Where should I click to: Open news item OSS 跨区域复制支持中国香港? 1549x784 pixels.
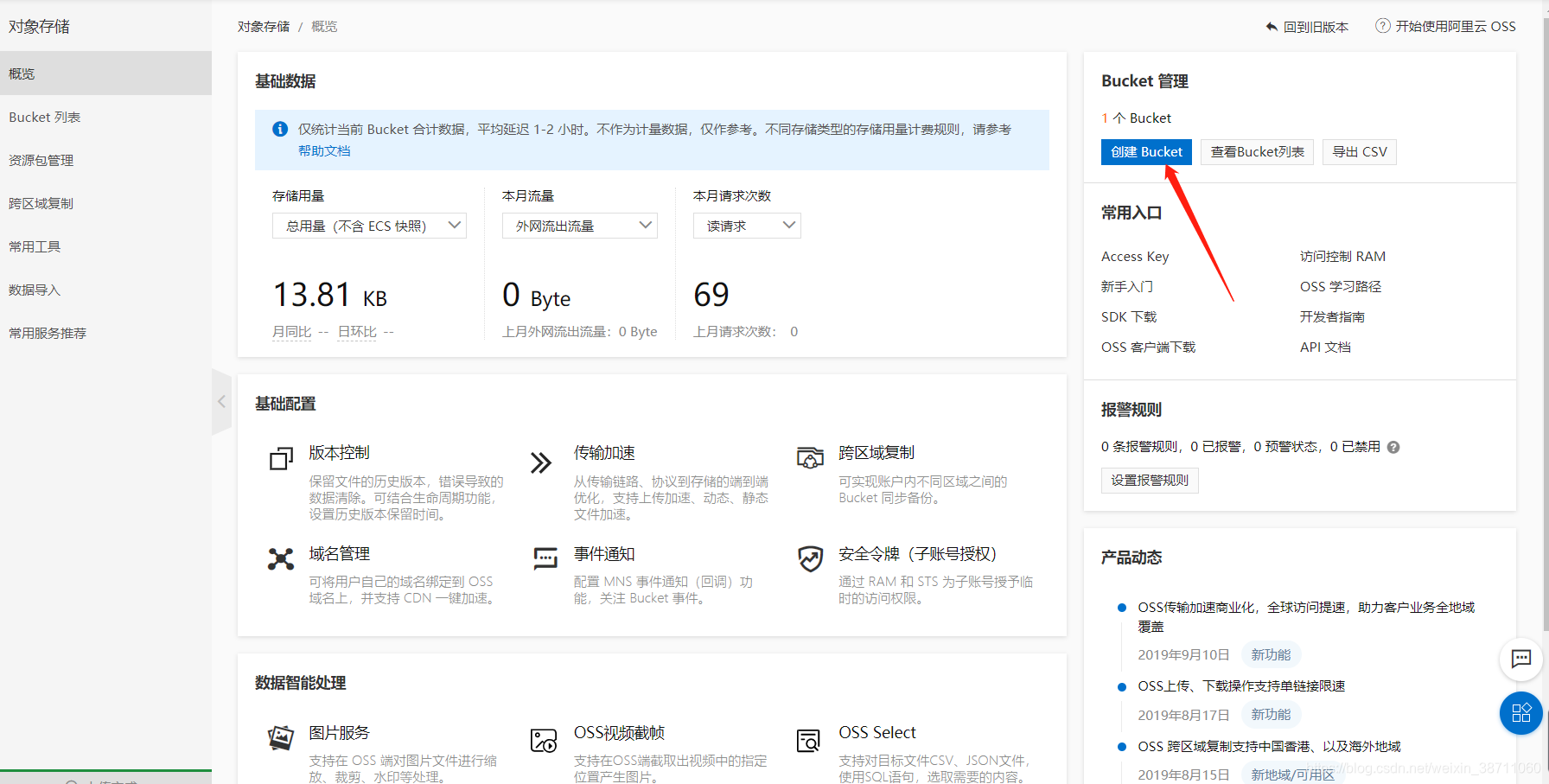pyautogui.click(x=1269, y=747)
